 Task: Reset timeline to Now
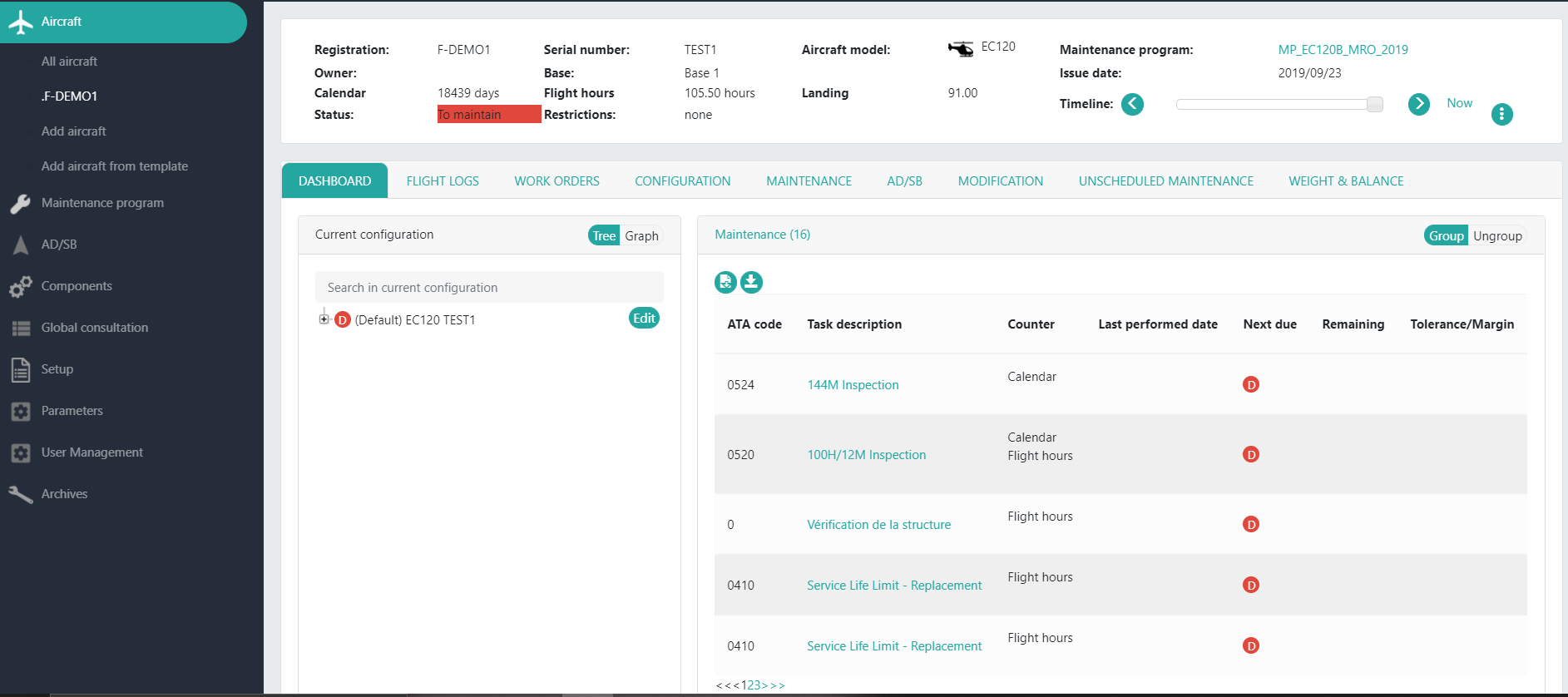point(1459,103)
